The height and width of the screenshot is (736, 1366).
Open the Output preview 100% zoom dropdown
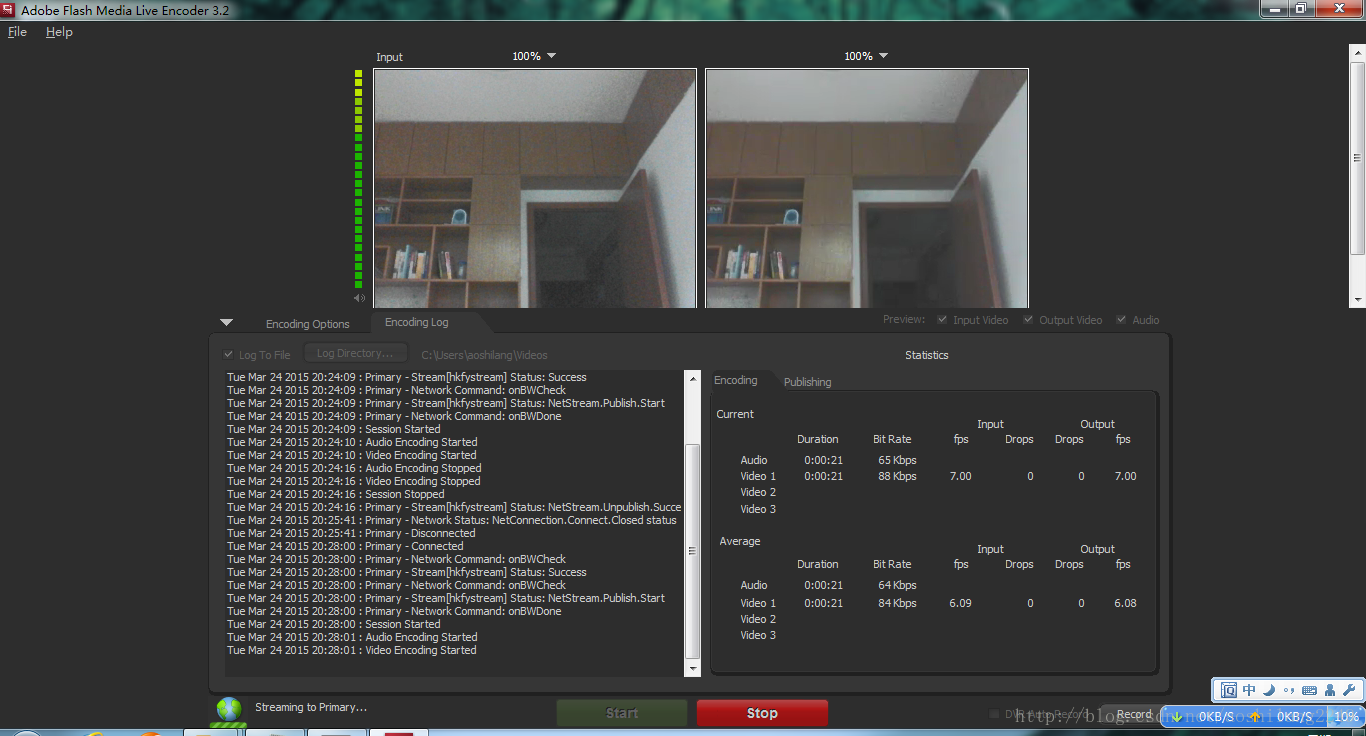[x=866, y=56]
